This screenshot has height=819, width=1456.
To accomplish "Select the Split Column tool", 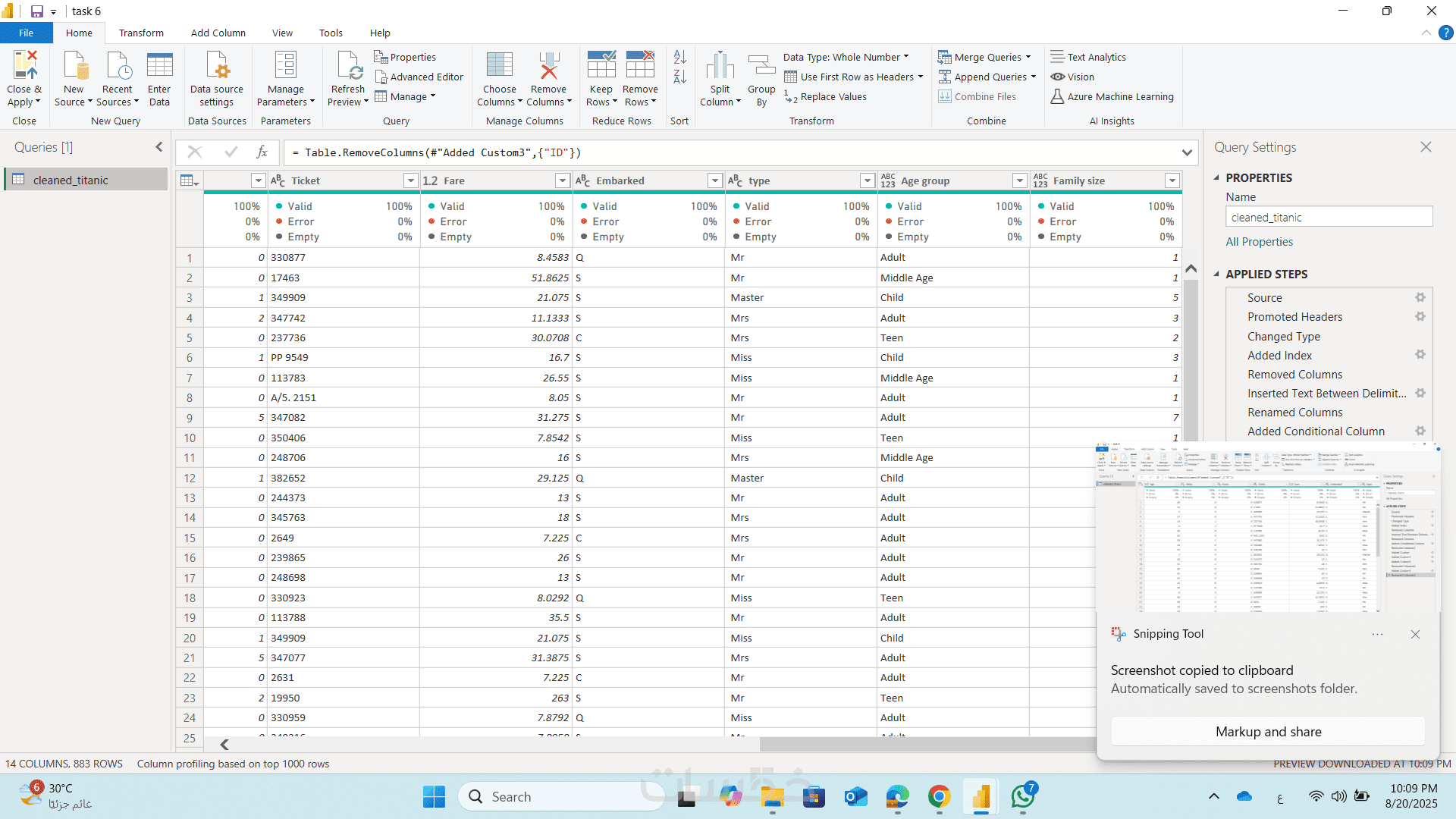I will (720, 67).
